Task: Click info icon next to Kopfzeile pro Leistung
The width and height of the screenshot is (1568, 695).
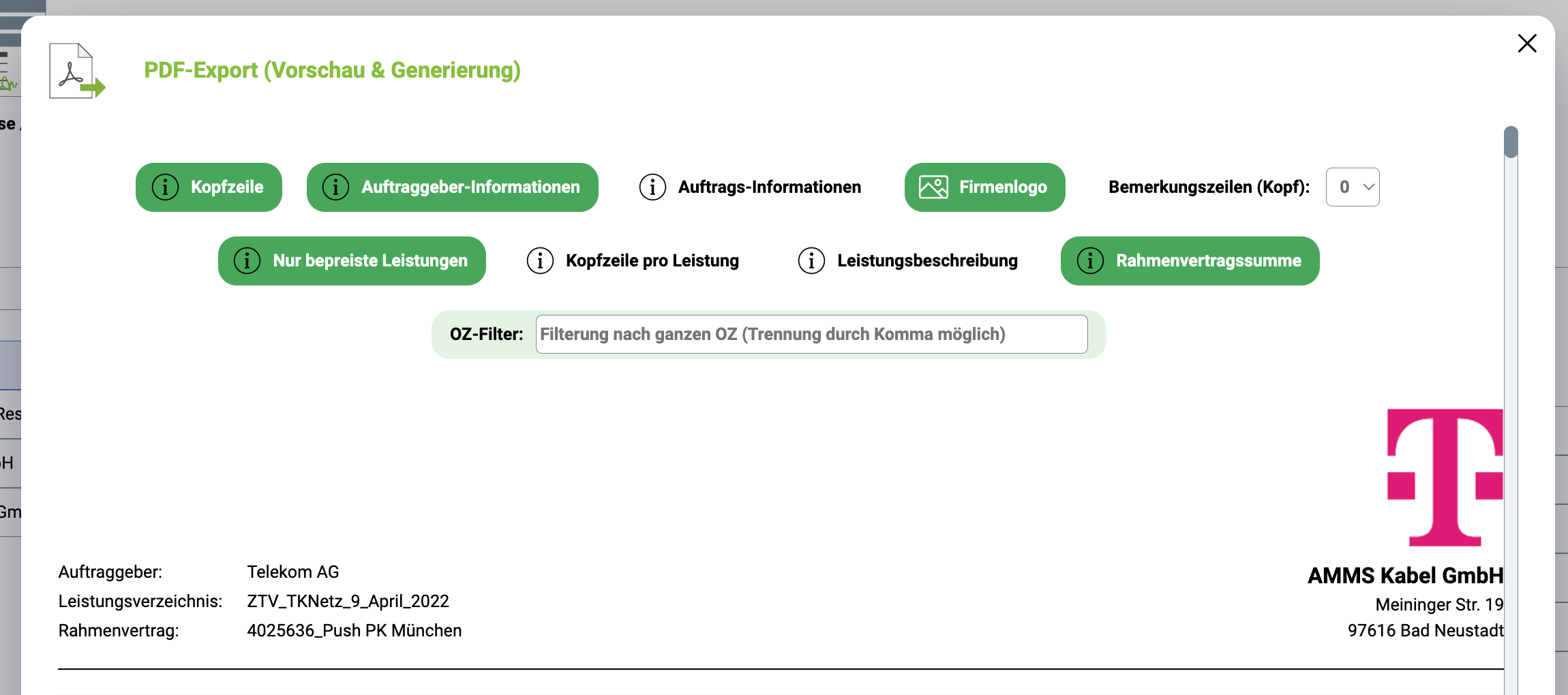Action: tap(540, 261)
